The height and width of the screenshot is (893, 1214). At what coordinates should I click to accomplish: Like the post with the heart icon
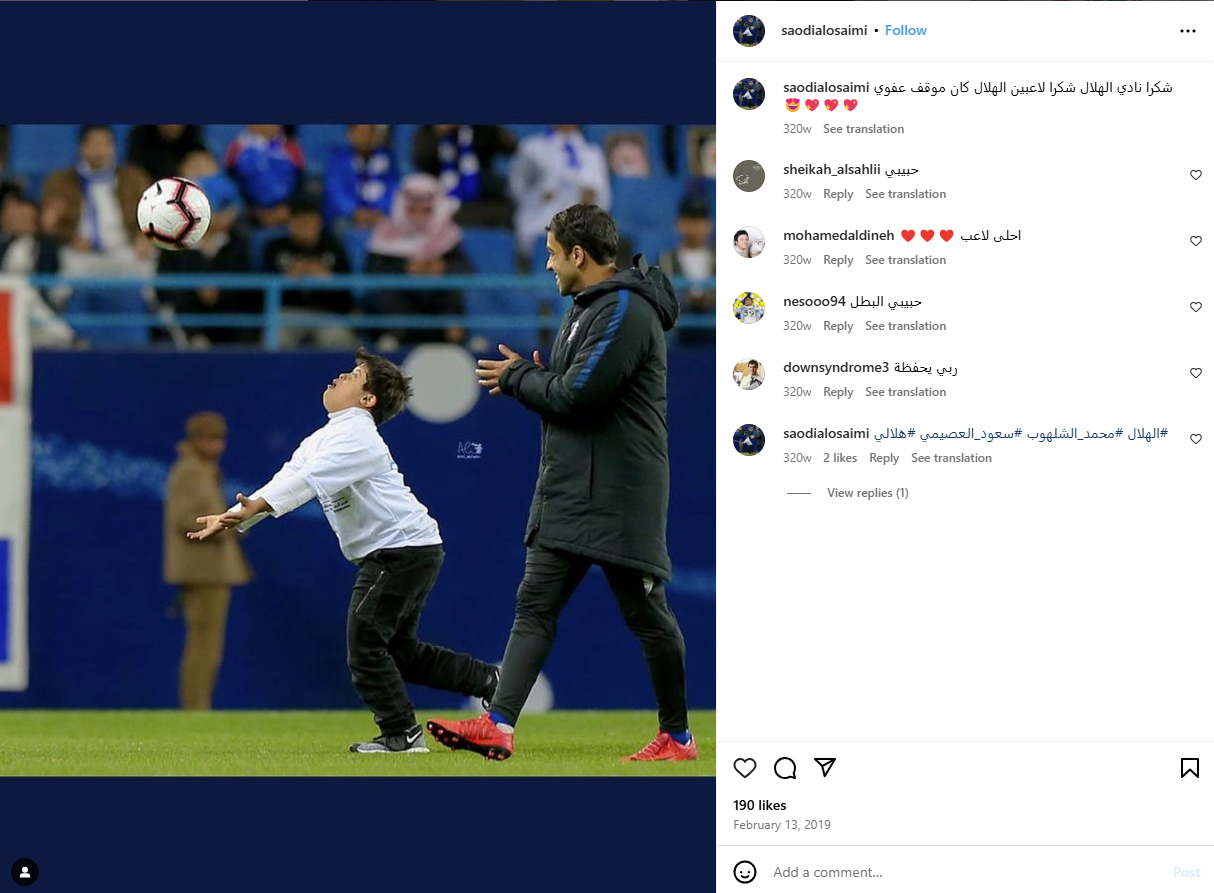pos(745,768)
